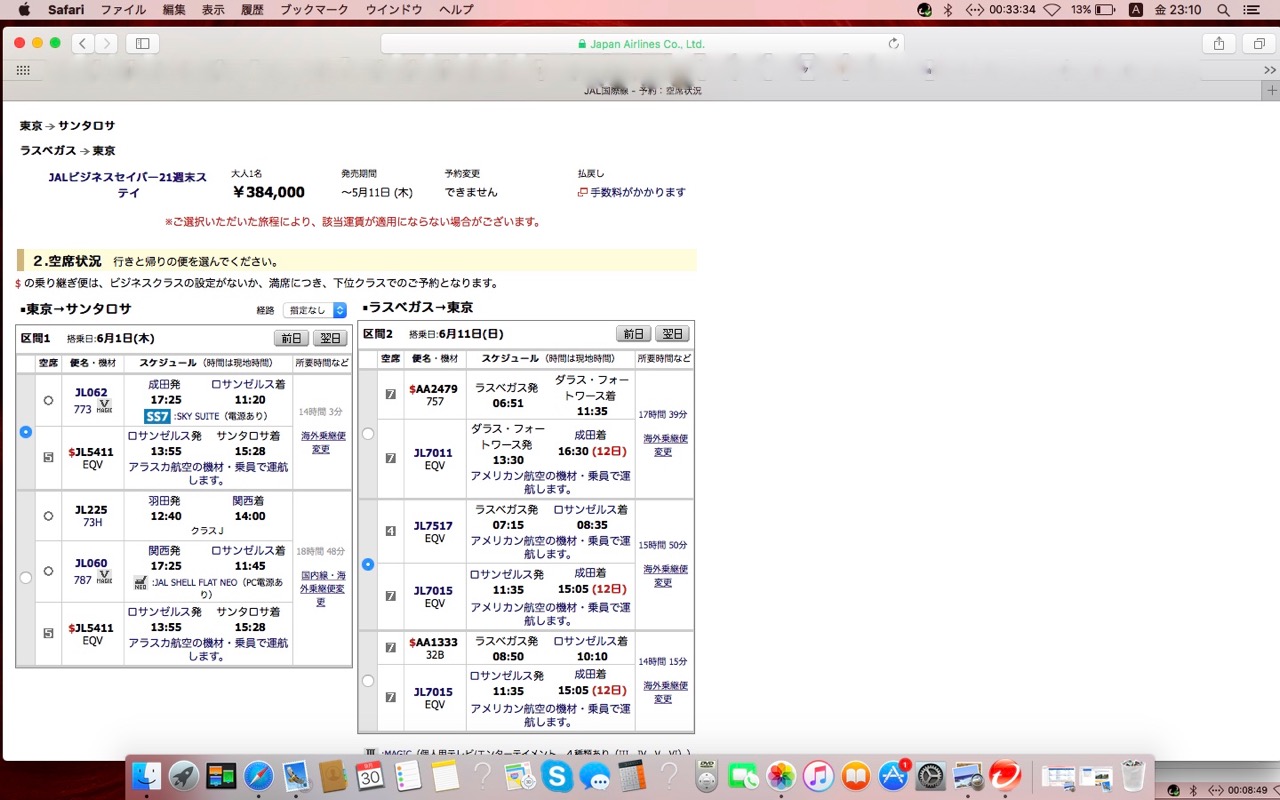
Task: Select the JL062 and JL5411 outbound itinerary
Action: 26,432
